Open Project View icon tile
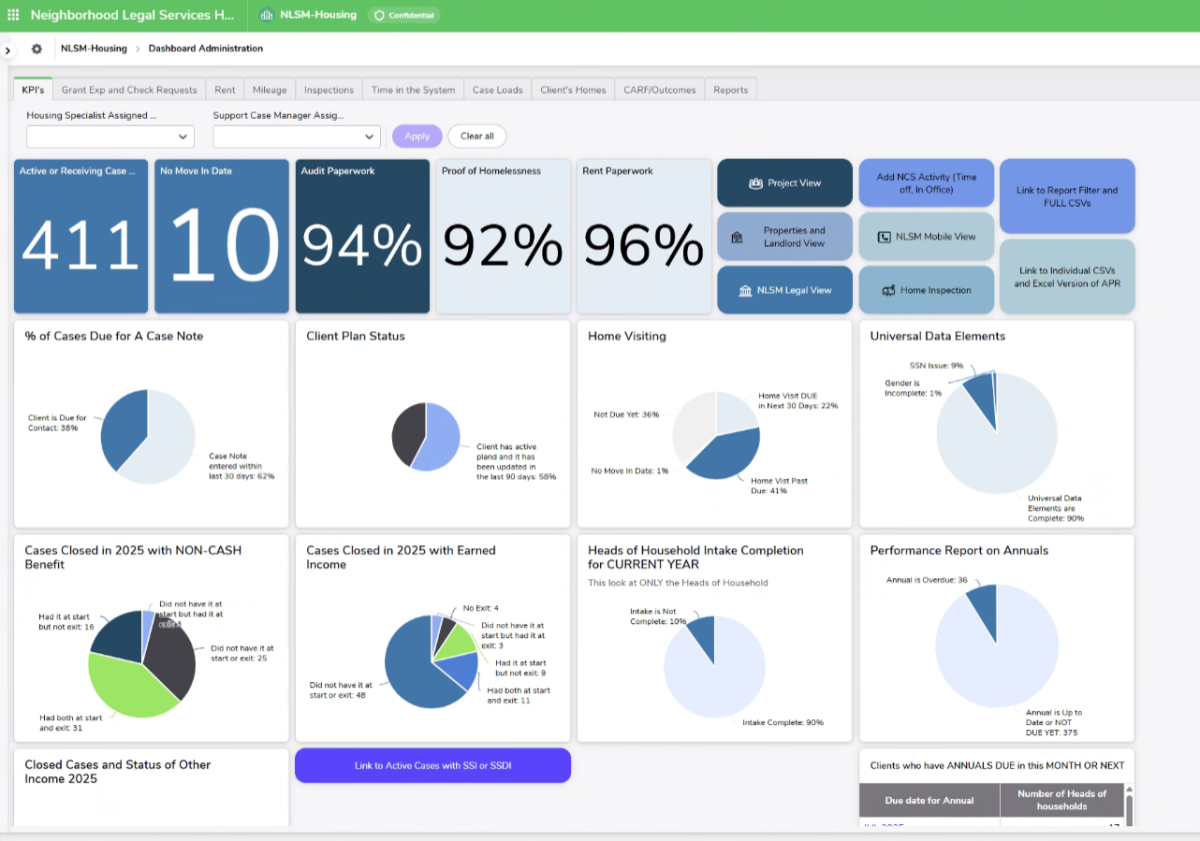This screenshot has height=841, width=1200. tap(785, 183)
